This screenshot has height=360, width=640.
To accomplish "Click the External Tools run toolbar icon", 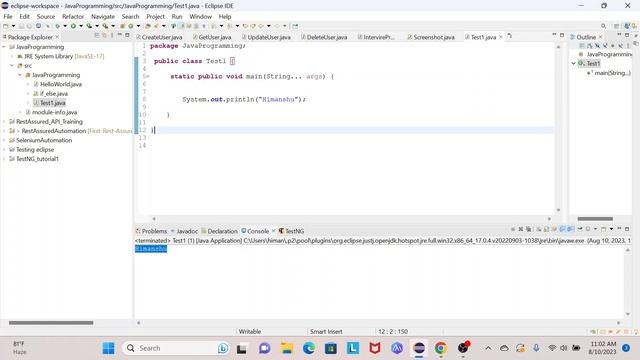I will 105,26.
